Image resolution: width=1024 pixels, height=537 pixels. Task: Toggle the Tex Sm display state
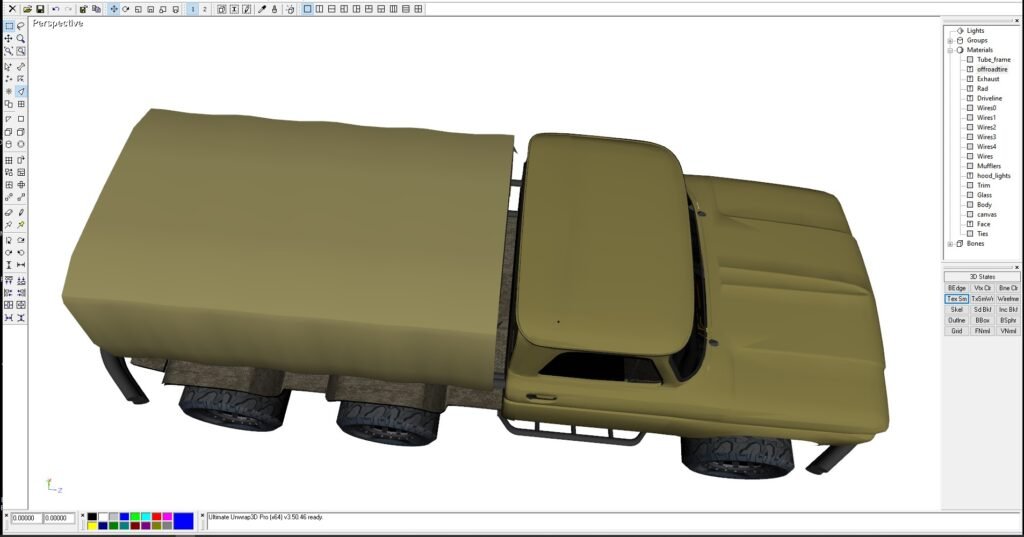(957, 299)
